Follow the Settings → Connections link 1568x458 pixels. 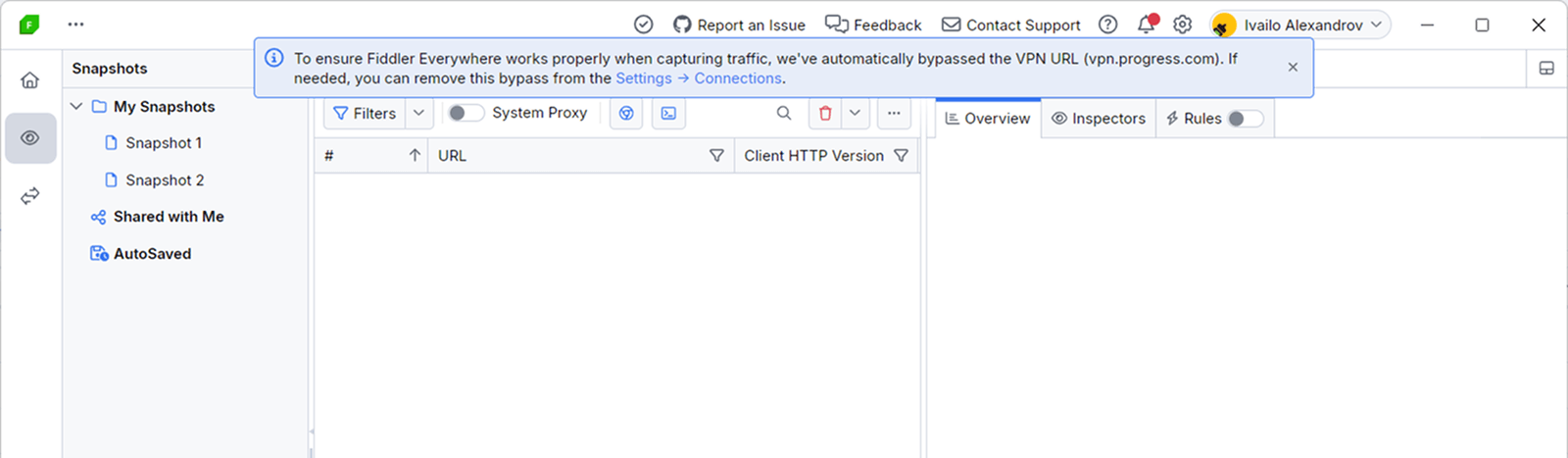point(699,78)
